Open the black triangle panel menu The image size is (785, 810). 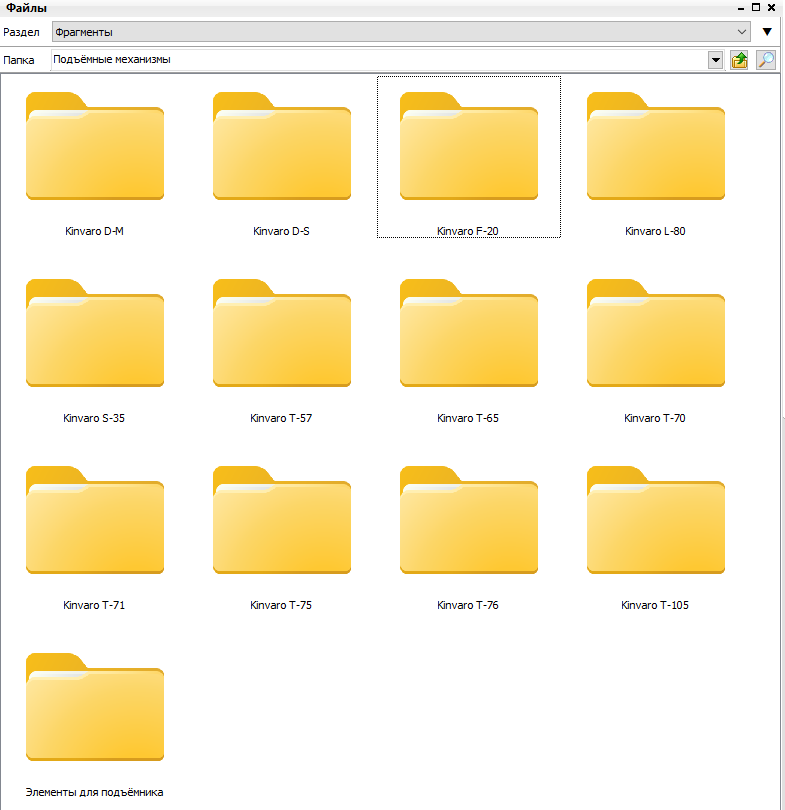coord(767,32)
